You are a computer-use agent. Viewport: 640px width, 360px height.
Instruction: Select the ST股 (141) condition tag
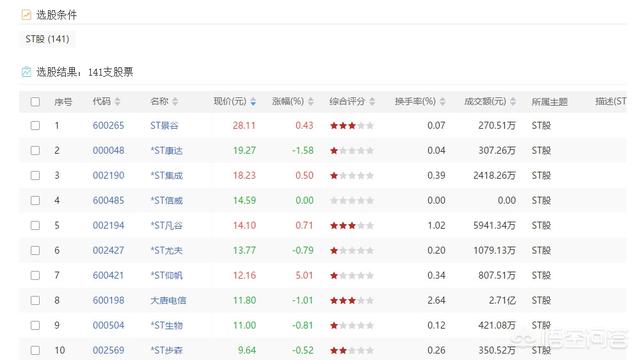[47, 39]
